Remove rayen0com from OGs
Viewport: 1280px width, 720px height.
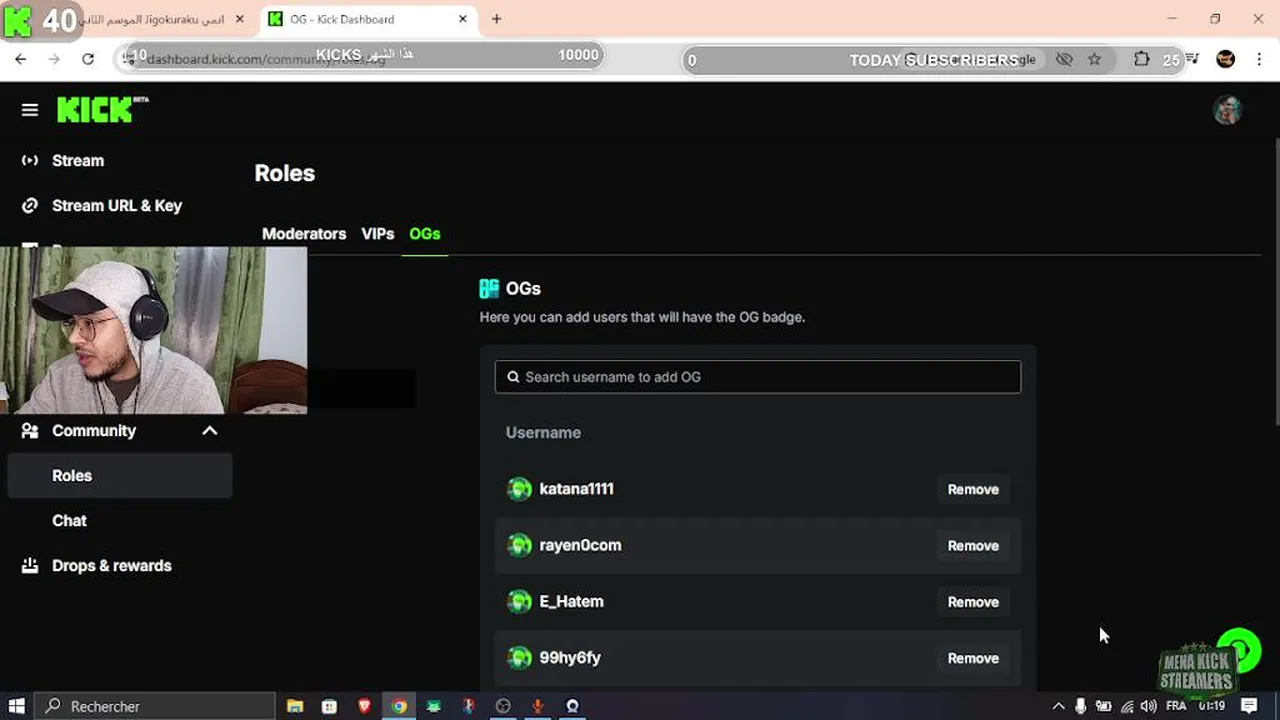point(973,545)
